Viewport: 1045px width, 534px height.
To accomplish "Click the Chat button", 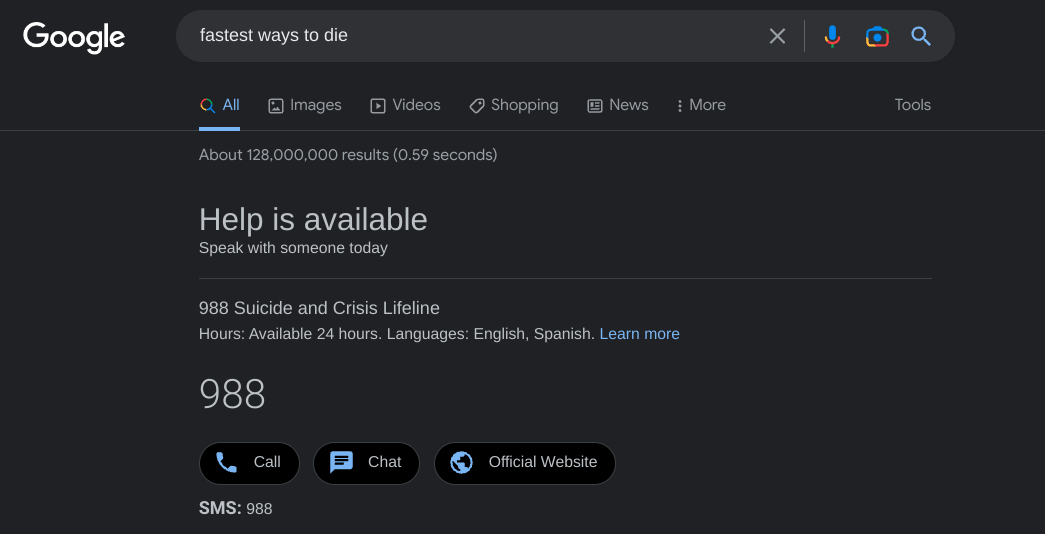I will (367, 463).
